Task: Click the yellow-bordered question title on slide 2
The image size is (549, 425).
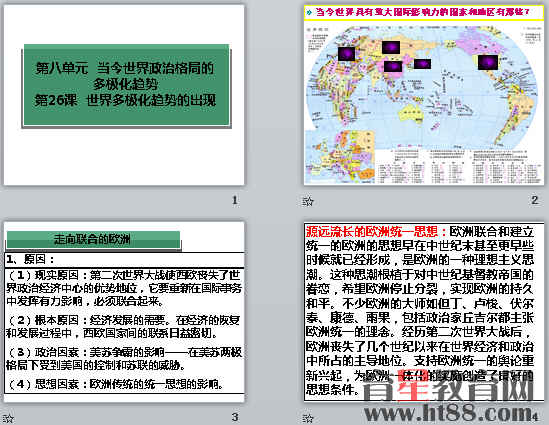Action: click(x=424, y=13)
